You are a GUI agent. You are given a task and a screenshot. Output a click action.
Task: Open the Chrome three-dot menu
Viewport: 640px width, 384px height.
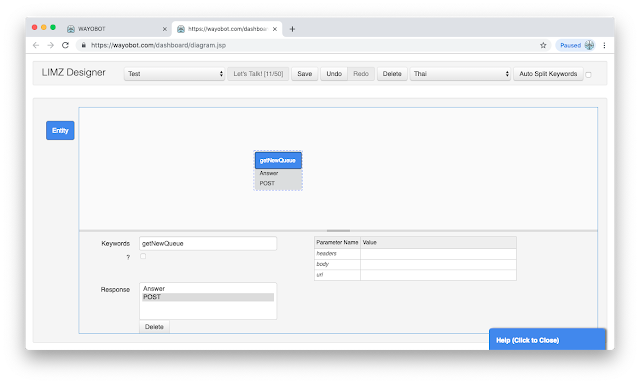[604, 45]
